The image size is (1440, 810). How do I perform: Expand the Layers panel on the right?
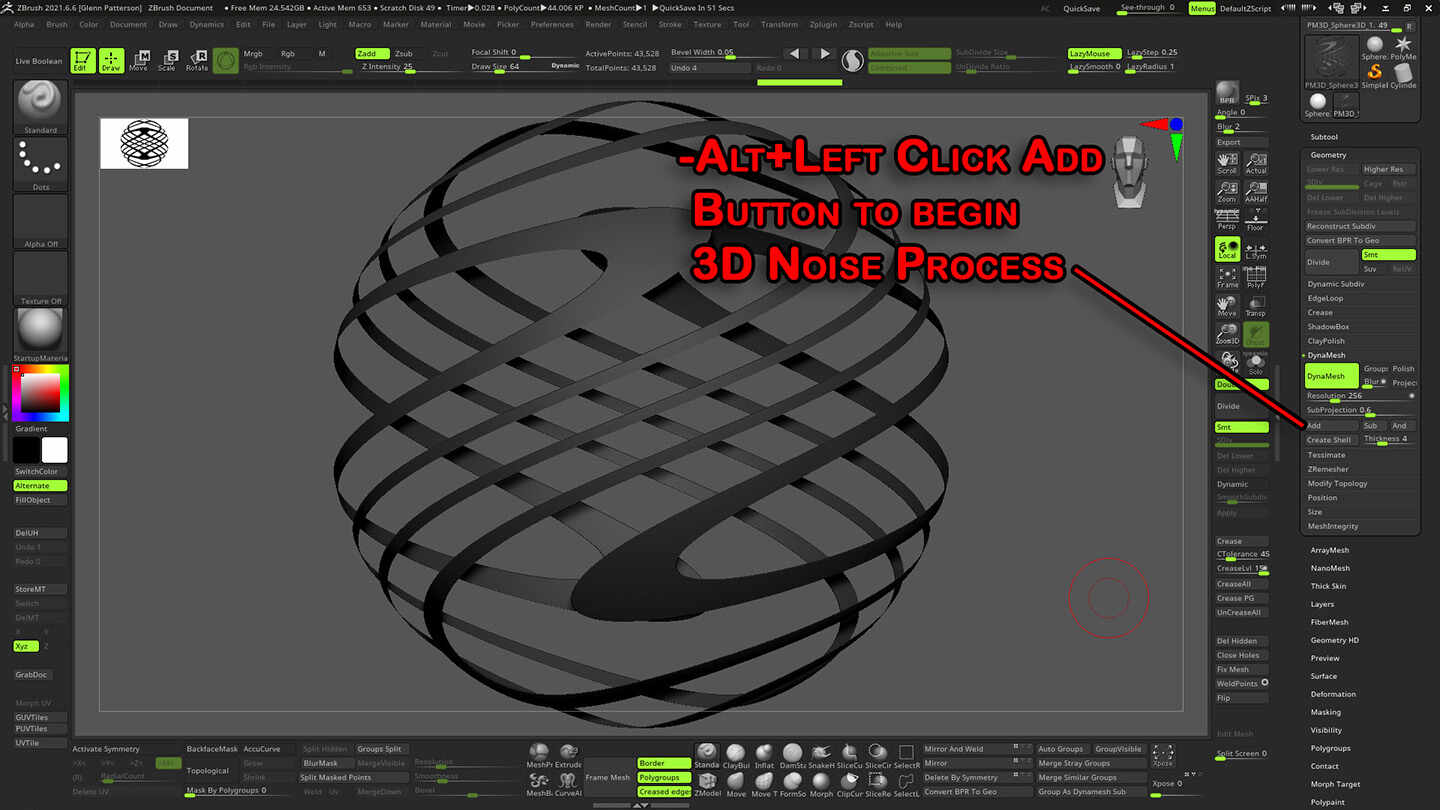pyautogui.click(x=1324, y=603)
